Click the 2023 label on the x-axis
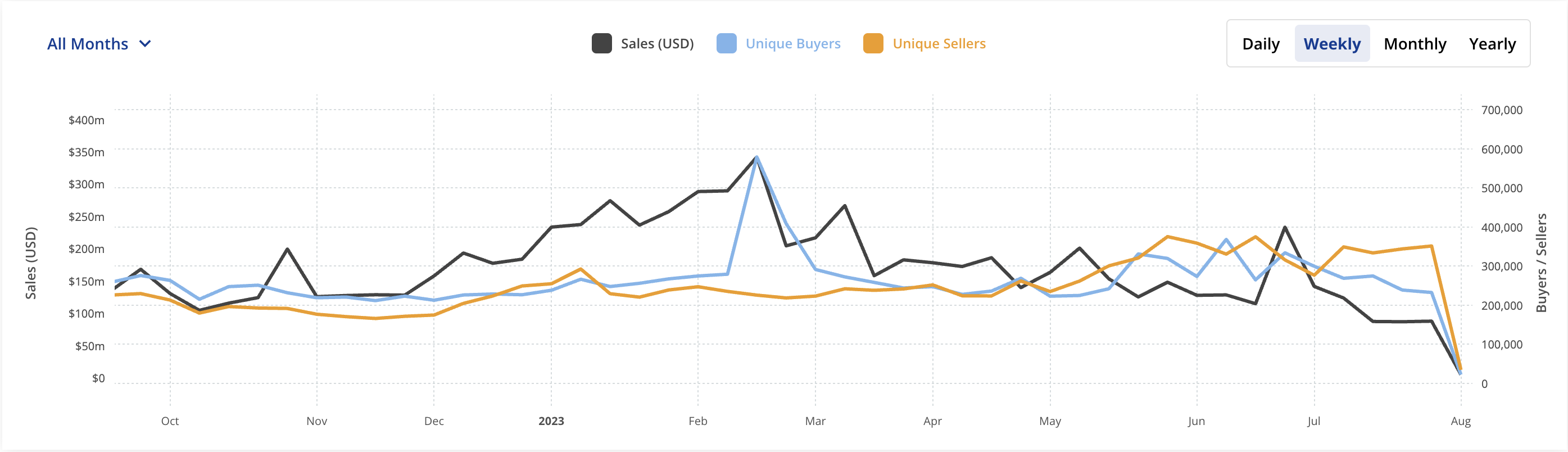The image size is (1568, 452). (551, 421)
